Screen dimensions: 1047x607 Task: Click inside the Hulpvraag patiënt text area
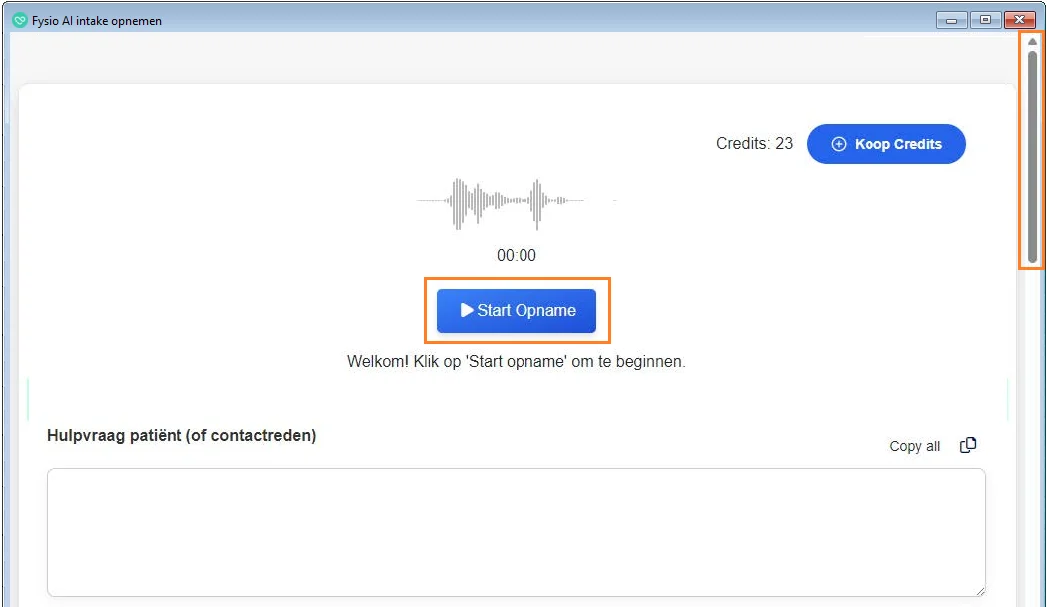click(515, 532)
